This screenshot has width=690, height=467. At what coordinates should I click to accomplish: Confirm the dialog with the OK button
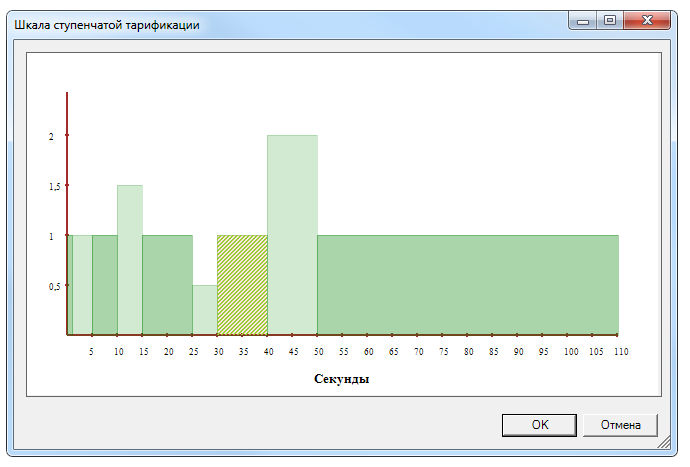pos(539,425)
